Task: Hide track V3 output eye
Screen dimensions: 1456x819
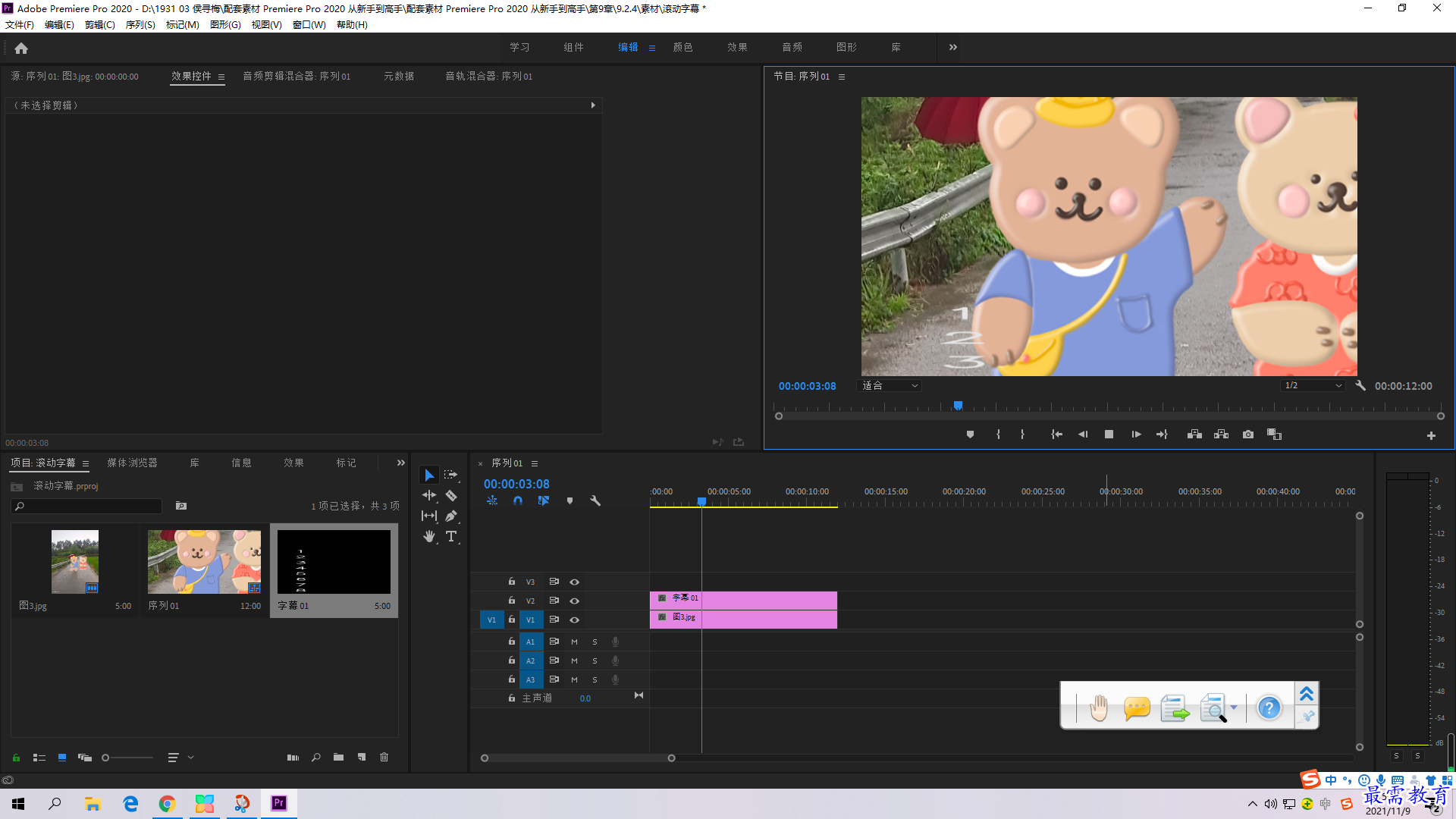Action: (575, 582)
